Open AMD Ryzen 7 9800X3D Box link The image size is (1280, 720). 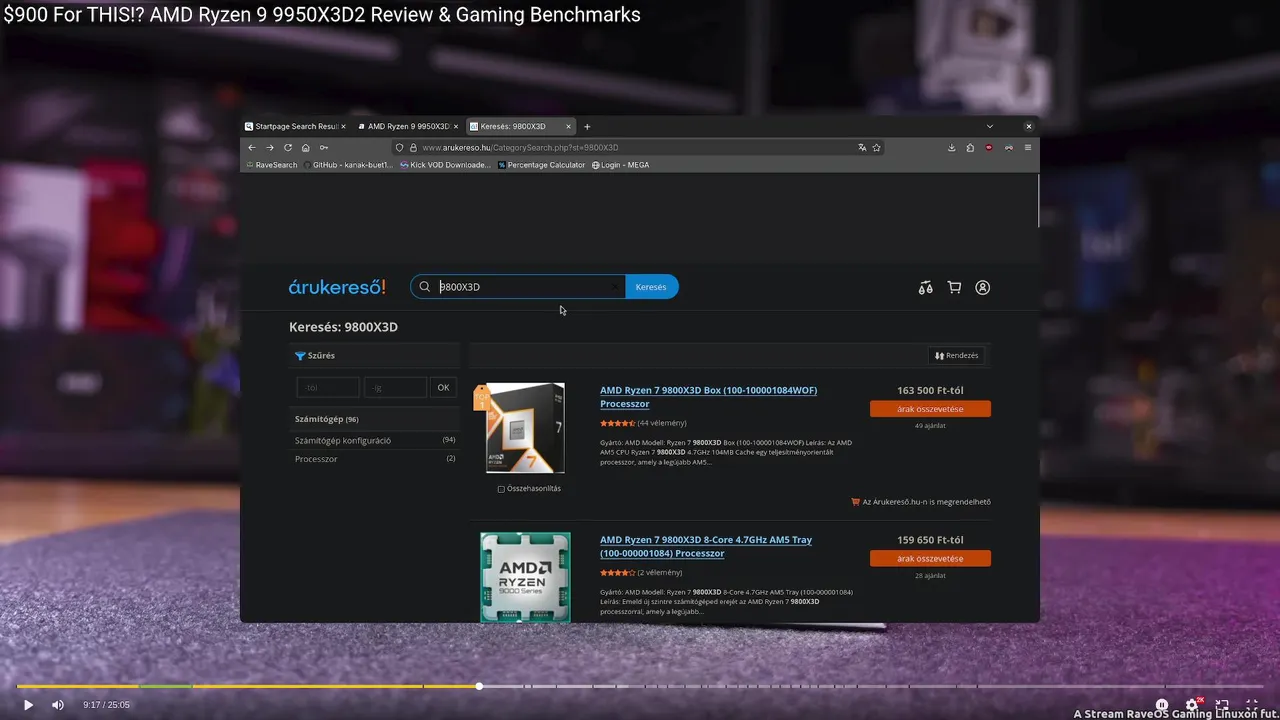pos(708,397)
